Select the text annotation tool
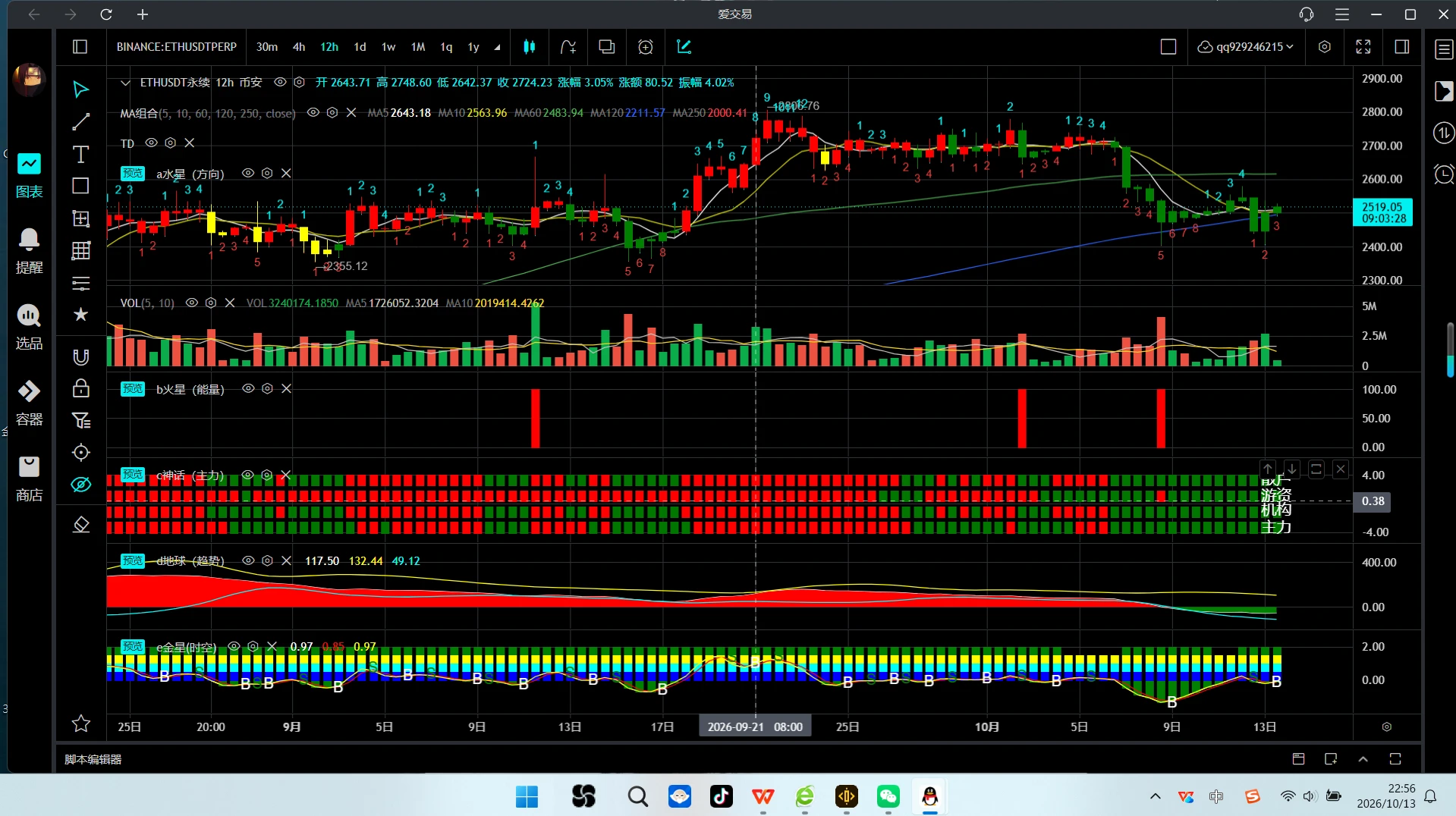The width and height of the screenshot is (1456, 816). (80, 154)
